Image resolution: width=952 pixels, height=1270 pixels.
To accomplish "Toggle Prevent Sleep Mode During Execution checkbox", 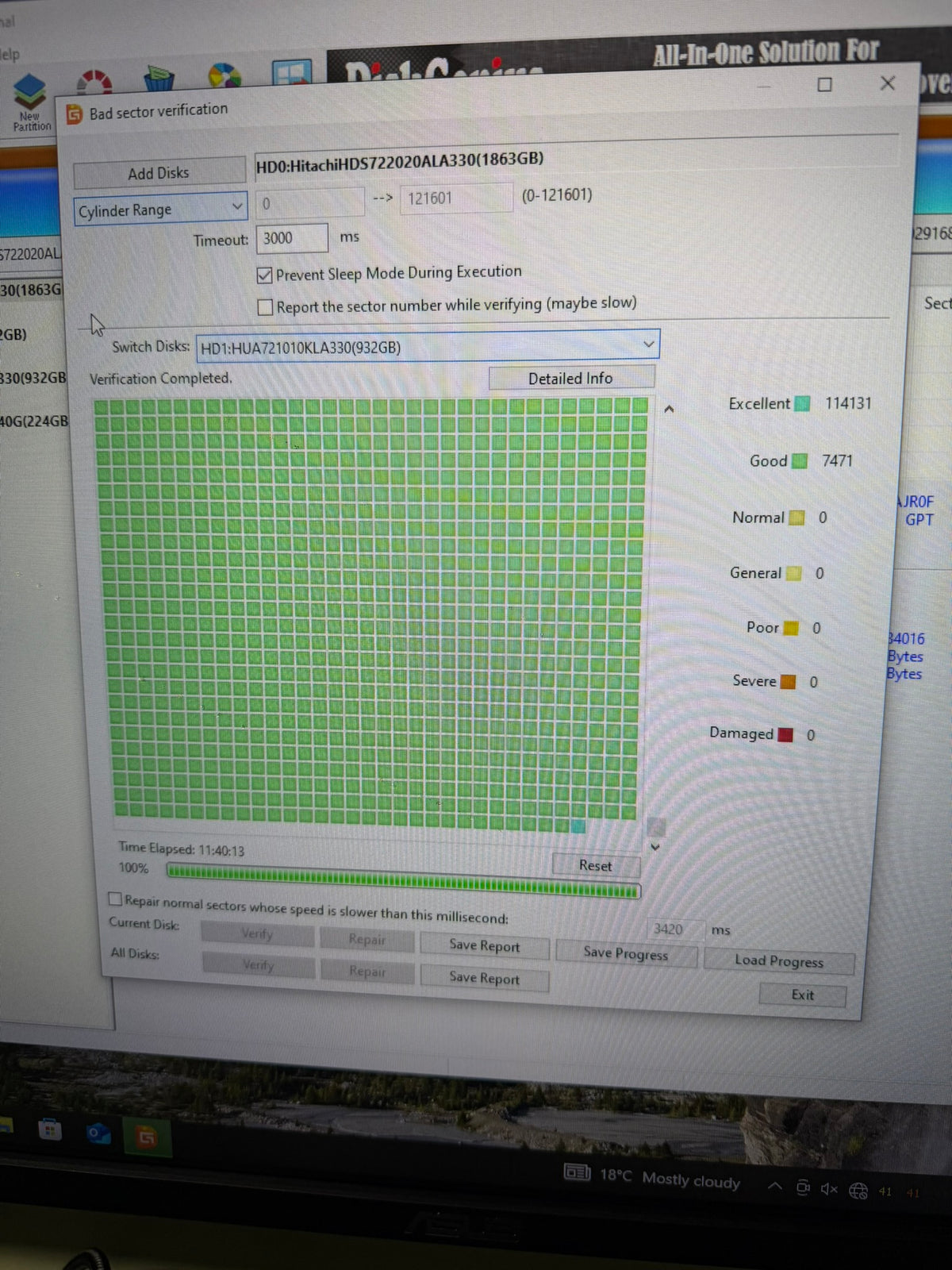I will [x=265, y=275].
